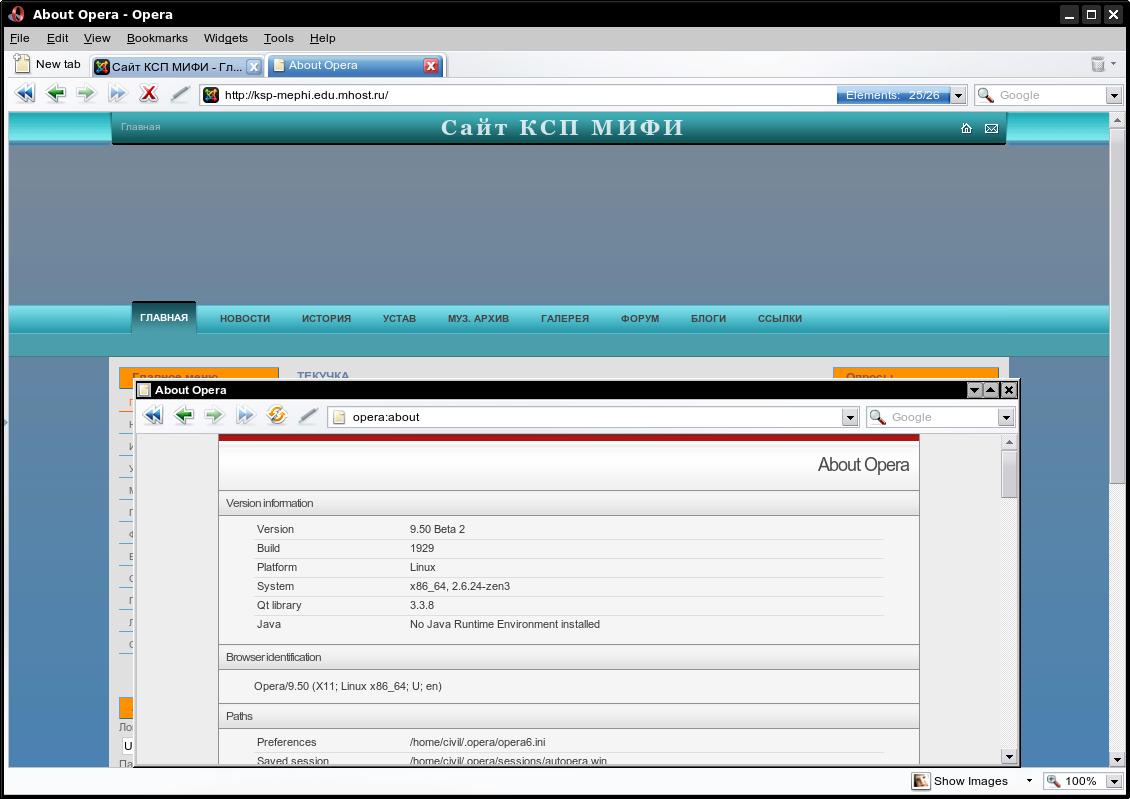
Task: Click the site favicon in address bar
Action: point(210,94)
